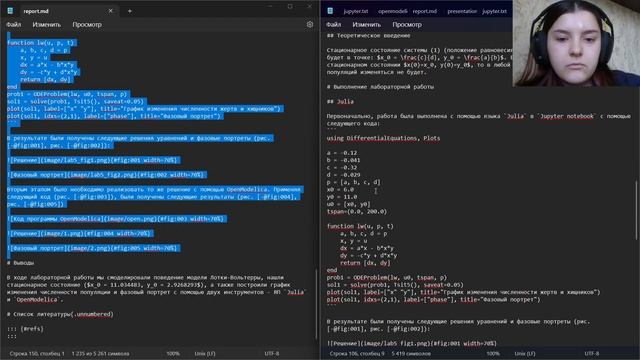
Task: Click UTF-8 encoding in right status bar
Action: tap(592, 353)
